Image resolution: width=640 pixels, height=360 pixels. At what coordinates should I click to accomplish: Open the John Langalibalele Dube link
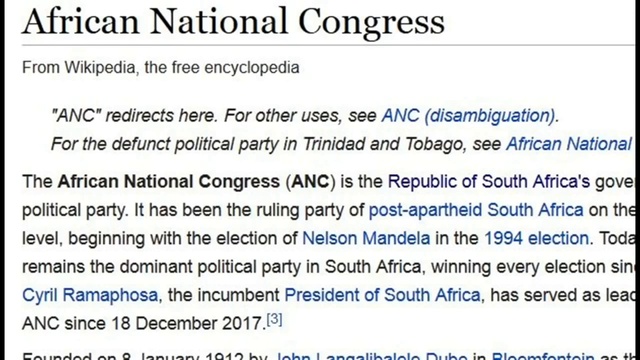(371, 356)
